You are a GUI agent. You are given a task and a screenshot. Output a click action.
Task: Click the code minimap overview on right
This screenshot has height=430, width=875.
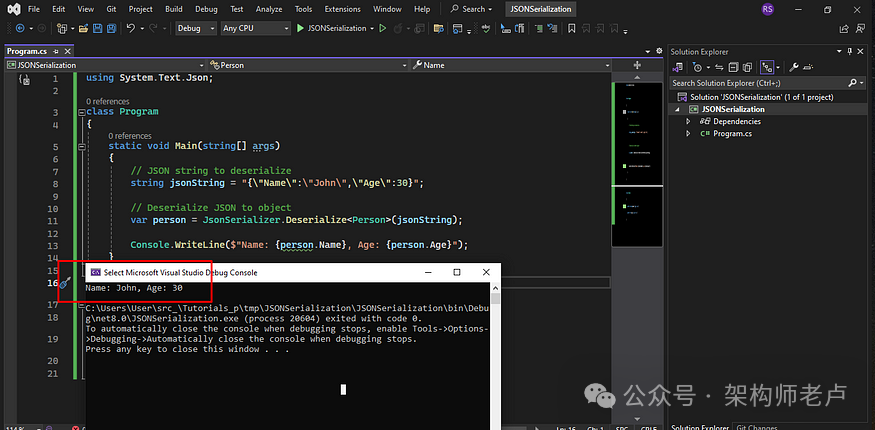[x=637, y=164]
